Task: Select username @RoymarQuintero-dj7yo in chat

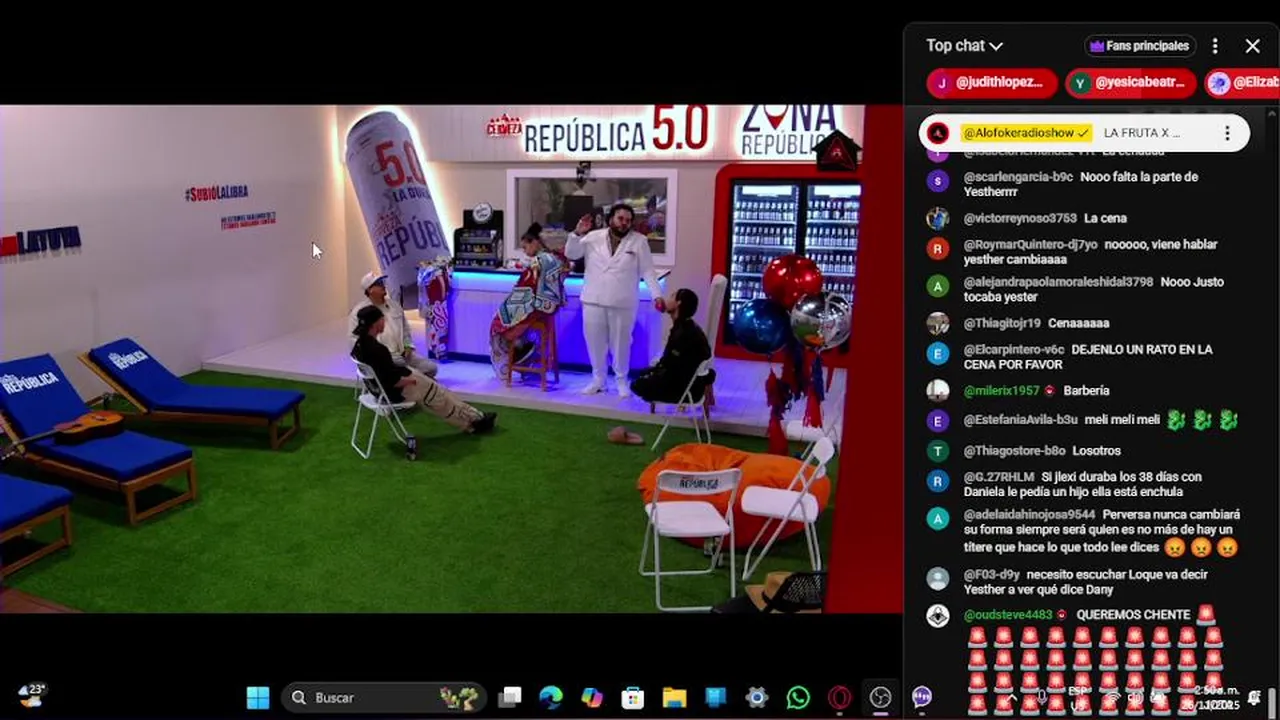Action: 1030,244
